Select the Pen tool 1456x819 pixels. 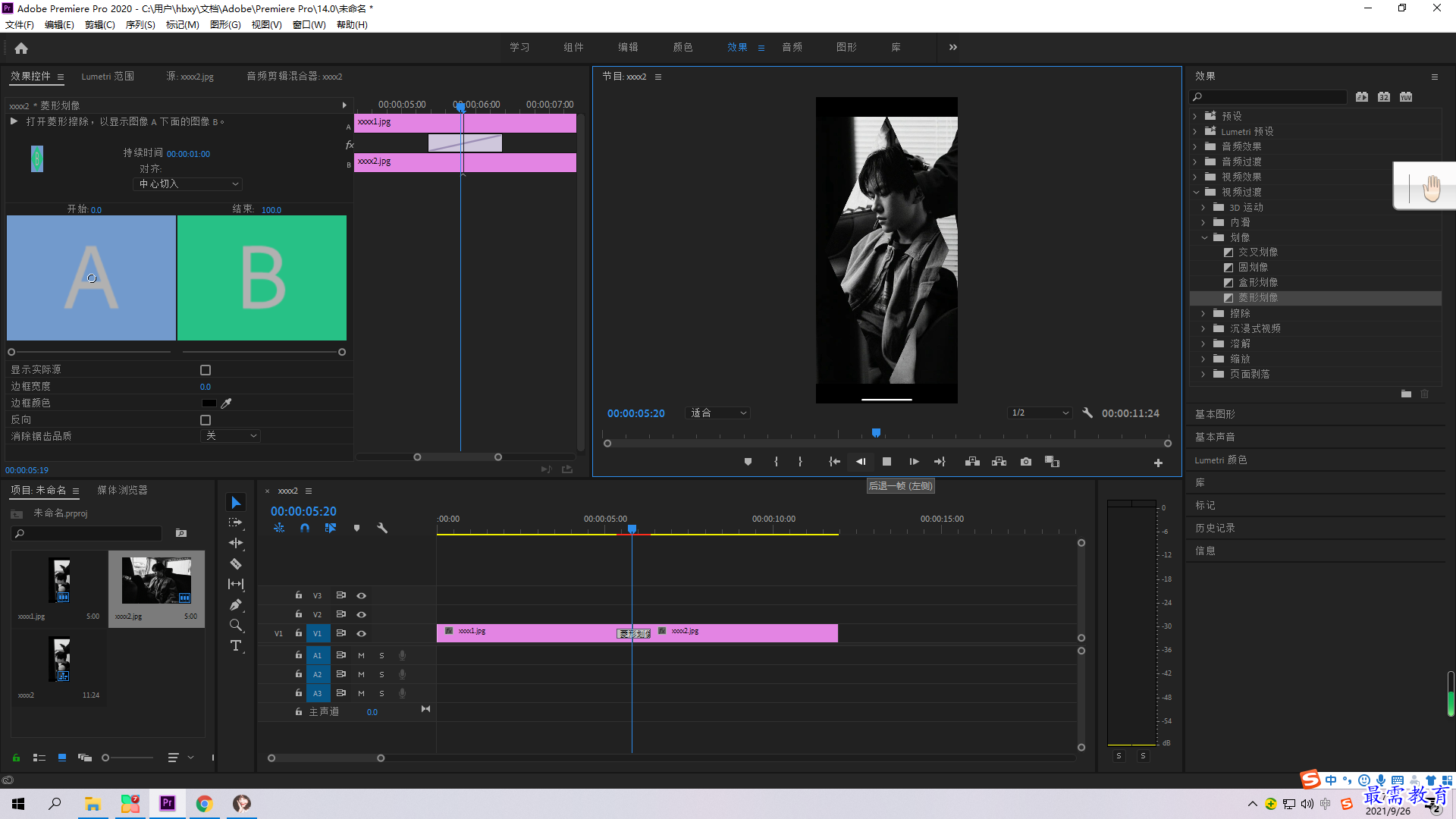tap(236, 604)
